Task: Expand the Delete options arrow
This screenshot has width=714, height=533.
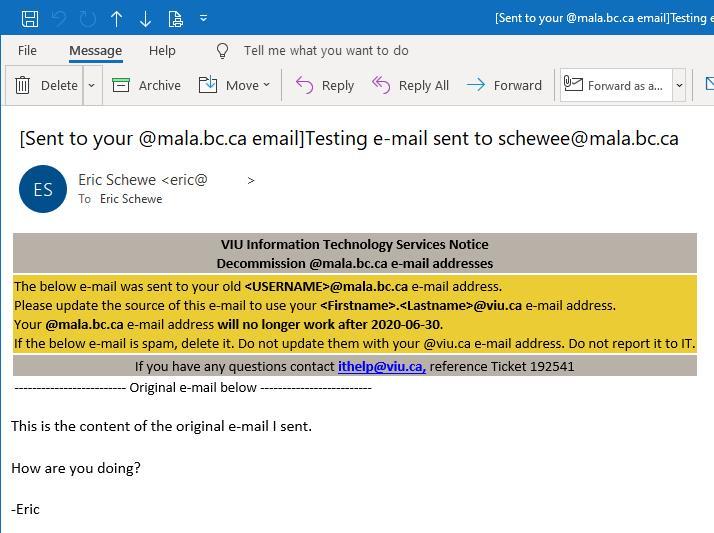Action: (92, 85)
